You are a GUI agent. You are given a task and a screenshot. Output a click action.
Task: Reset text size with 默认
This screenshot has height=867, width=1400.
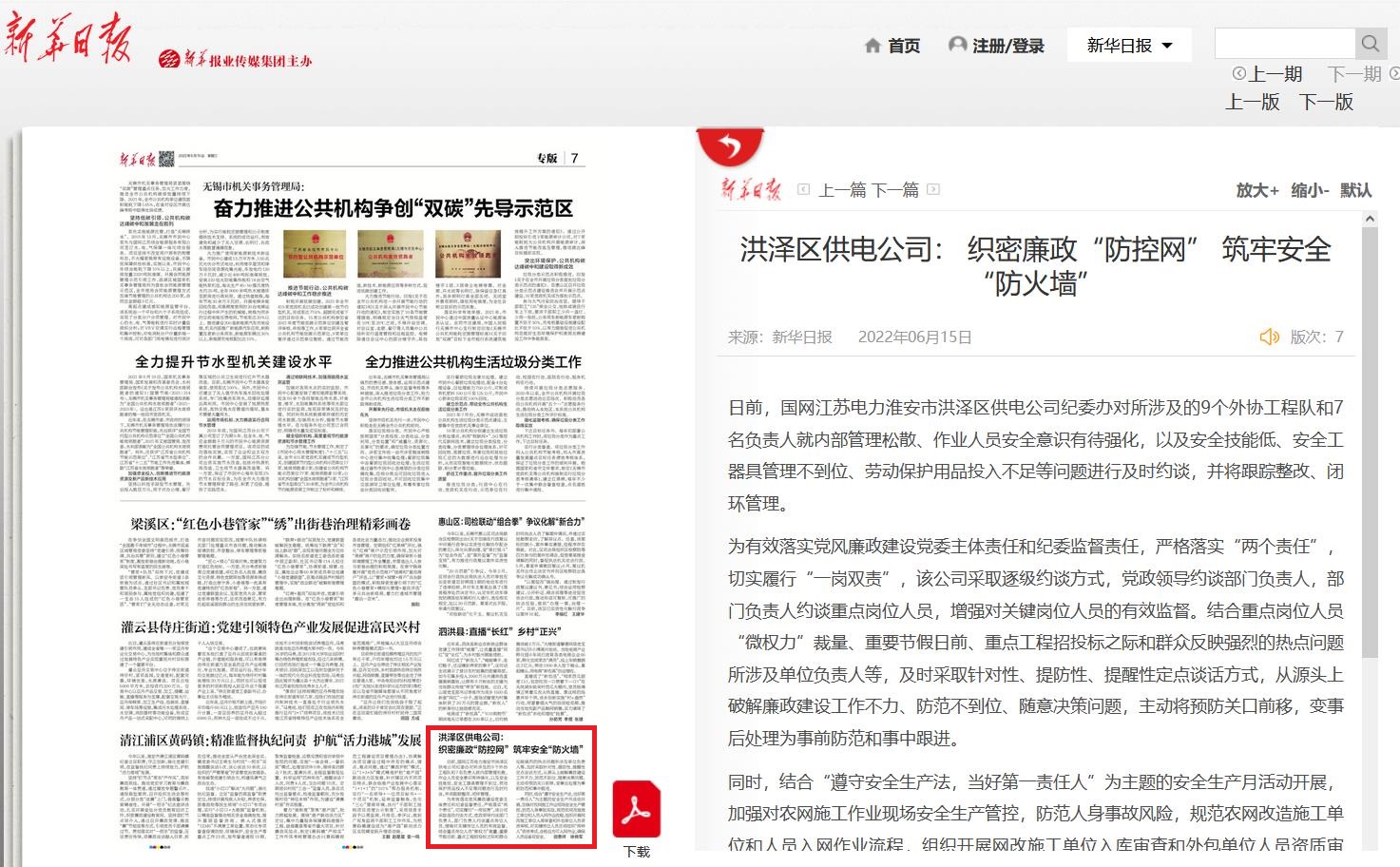point(1356,190)
